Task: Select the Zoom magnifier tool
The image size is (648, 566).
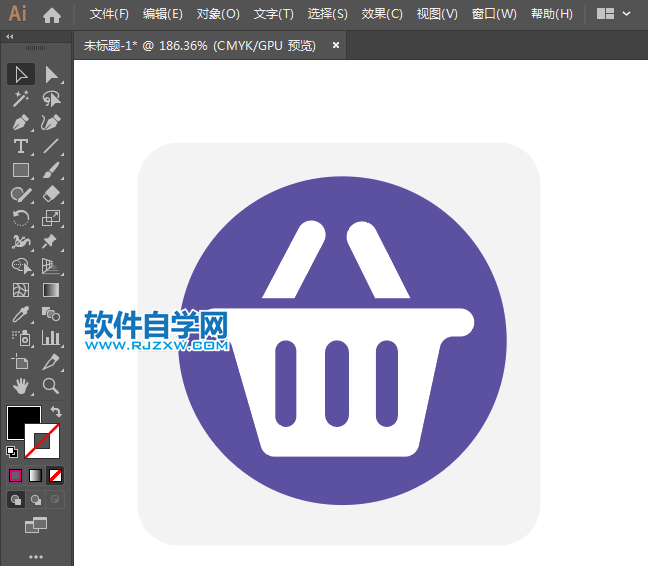Action: 51,385
